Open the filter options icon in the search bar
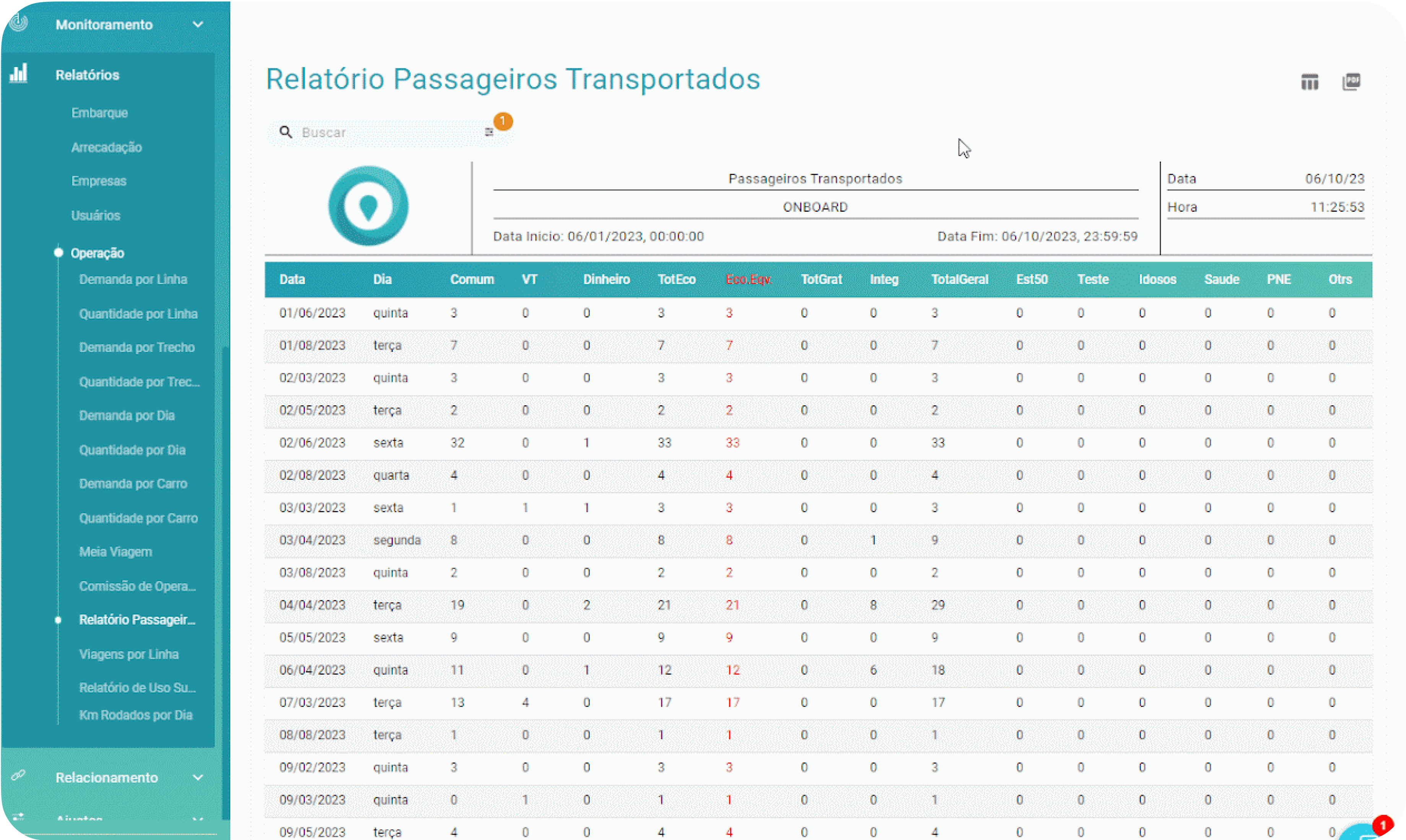The width and height of the screenshot is (1406, 840). (x=489, y=132)
